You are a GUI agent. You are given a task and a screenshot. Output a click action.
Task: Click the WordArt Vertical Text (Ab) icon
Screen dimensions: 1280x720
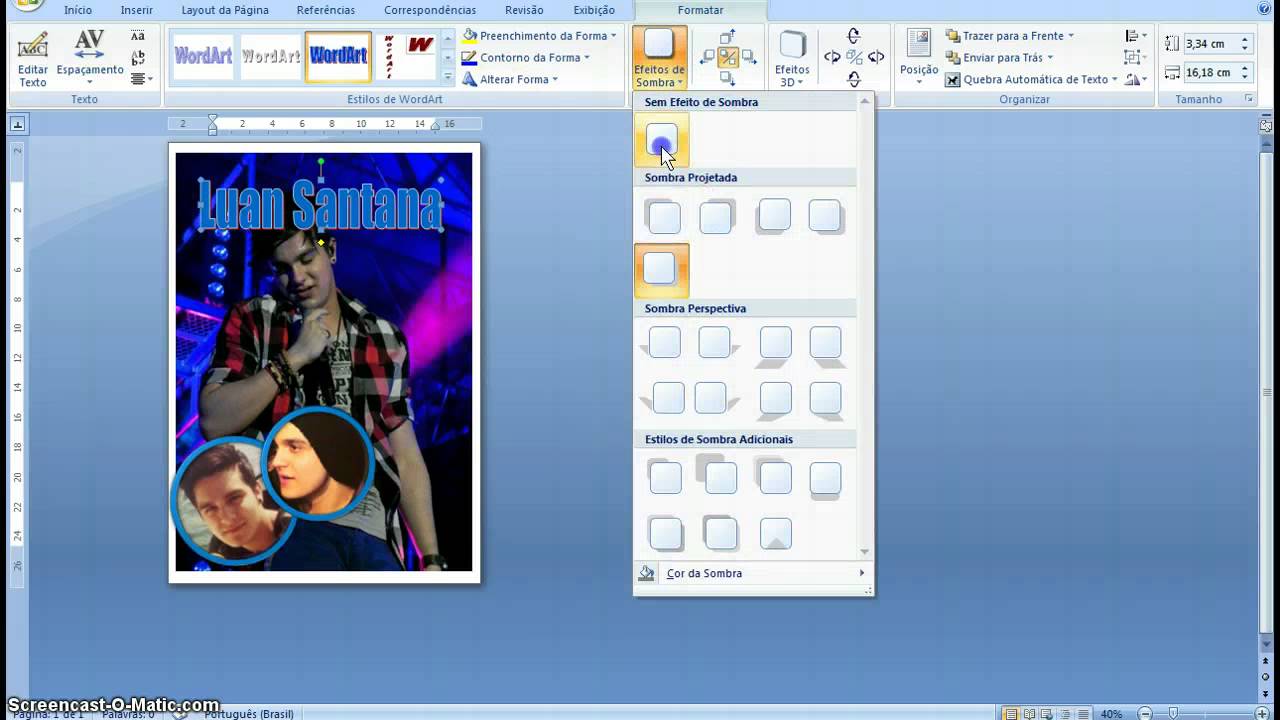tap(138, 57)
